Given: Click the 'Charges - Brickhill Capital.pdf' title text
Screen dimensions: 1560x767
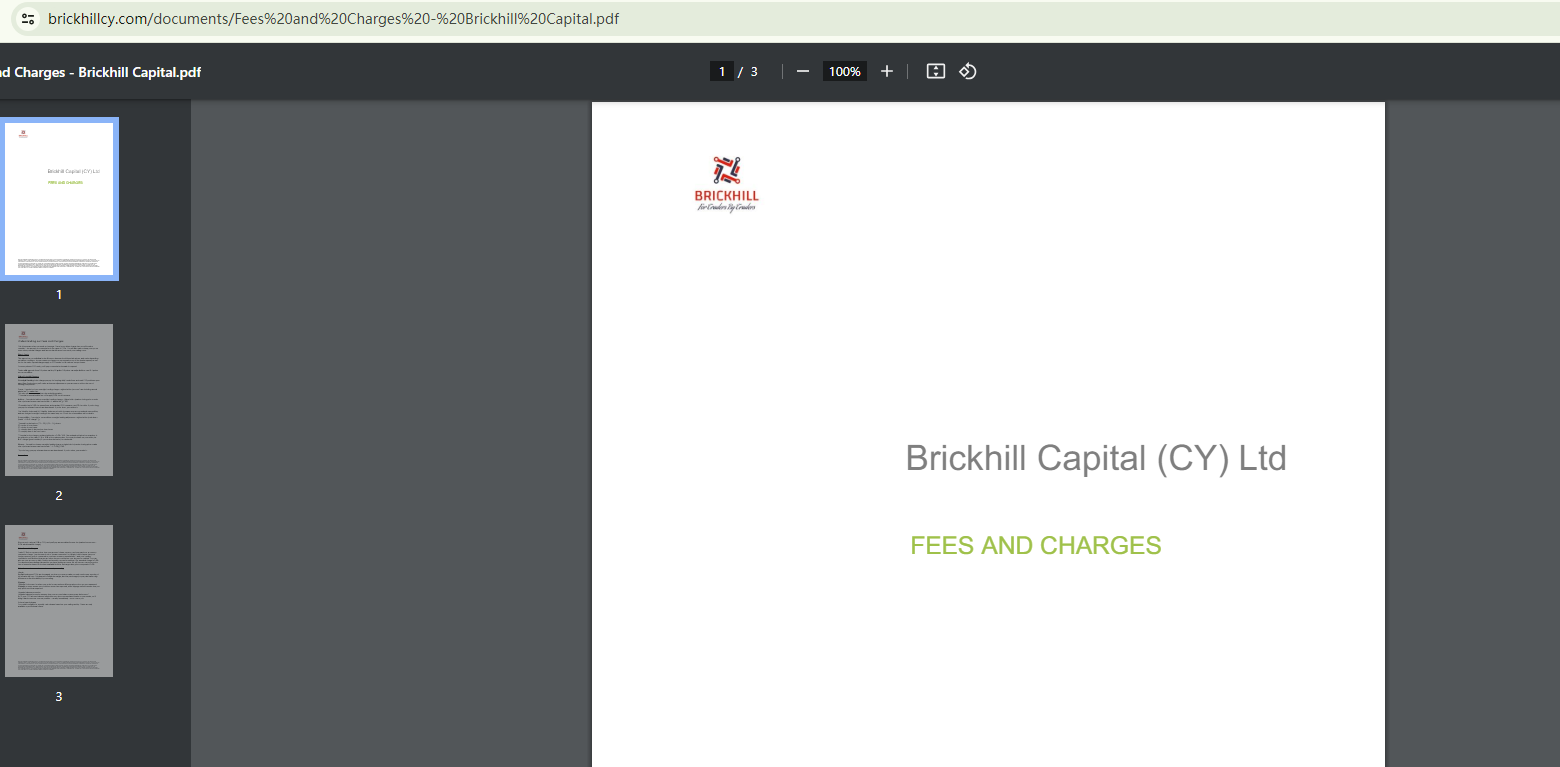Looking at the screenshot, I should click(x=100, y=72).
